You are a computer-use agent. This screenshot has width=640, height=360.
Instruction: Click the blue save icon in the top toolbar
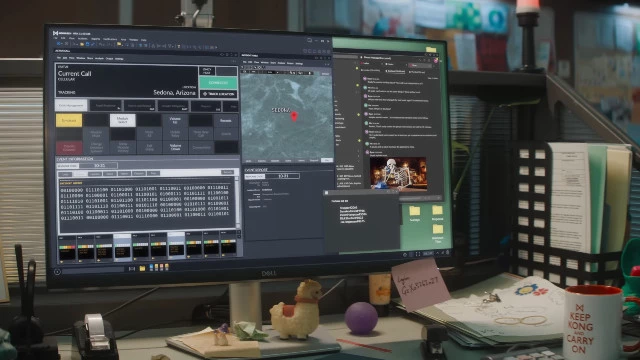click(x=87, y=44)
